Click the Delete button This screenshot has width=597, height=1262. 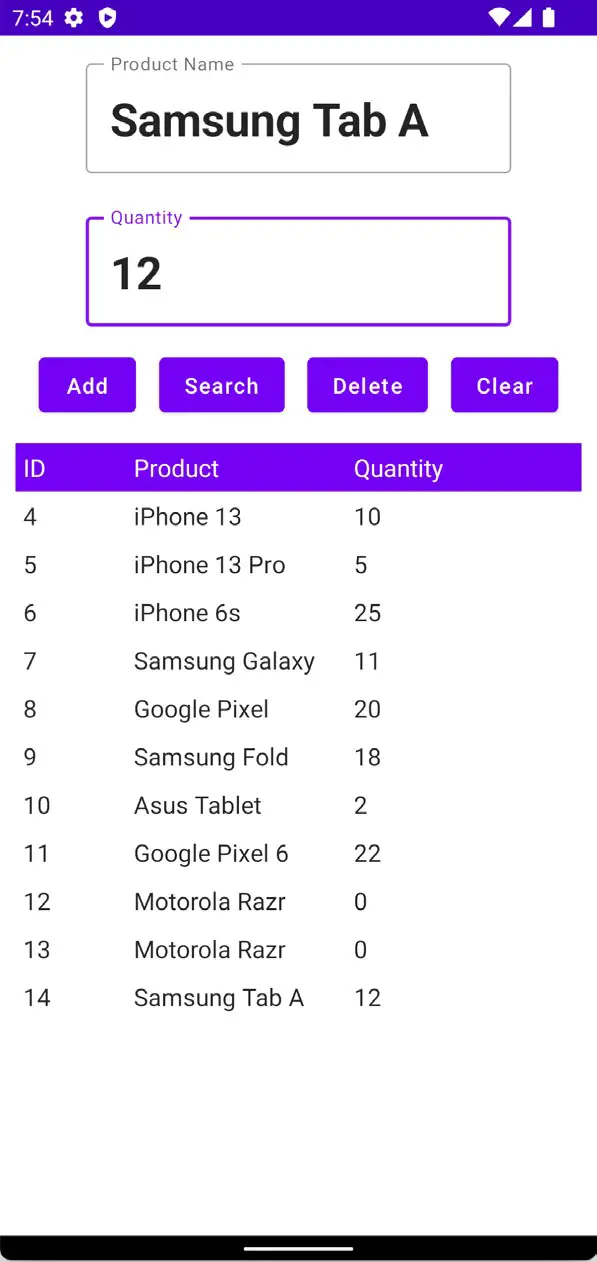[x=367, y=385]
